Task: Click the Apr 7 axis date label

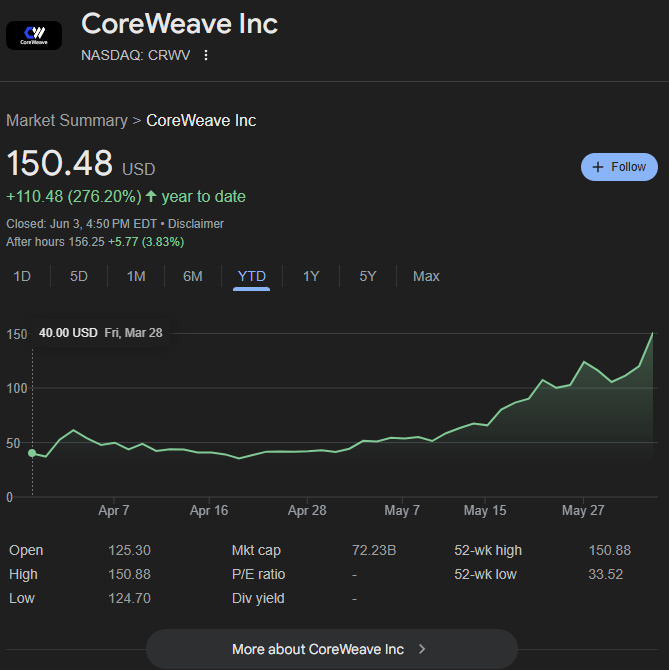Action: [x=114, y=510]
